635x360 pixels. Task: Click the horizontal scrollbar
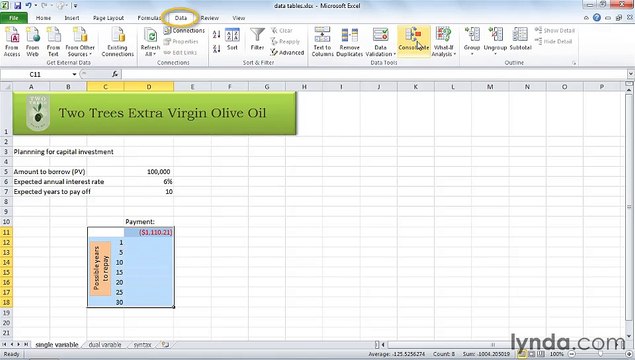[x=493, y=345]
